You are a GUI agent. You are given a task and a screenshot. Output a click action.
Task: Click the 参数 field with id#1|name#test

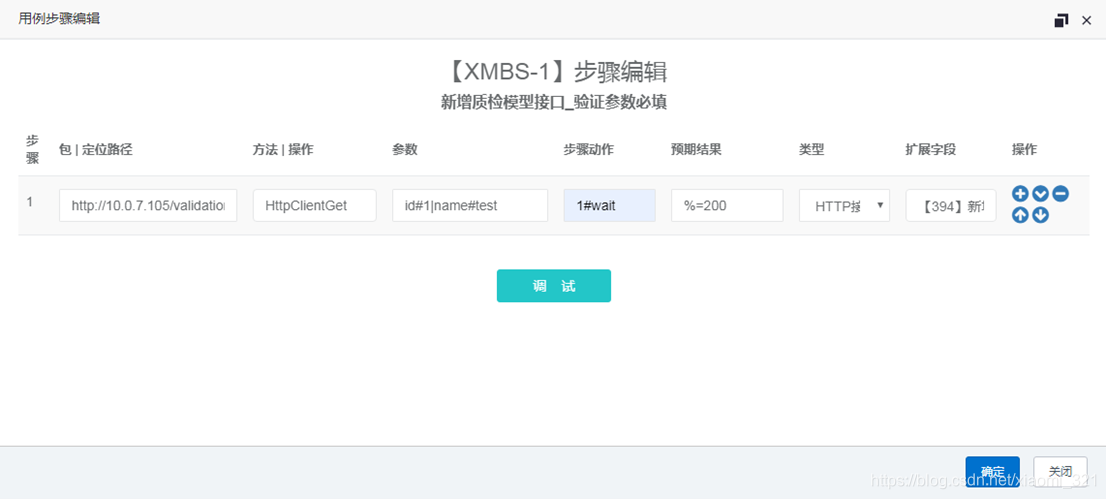pyautogui.click(x=470, y=205)
